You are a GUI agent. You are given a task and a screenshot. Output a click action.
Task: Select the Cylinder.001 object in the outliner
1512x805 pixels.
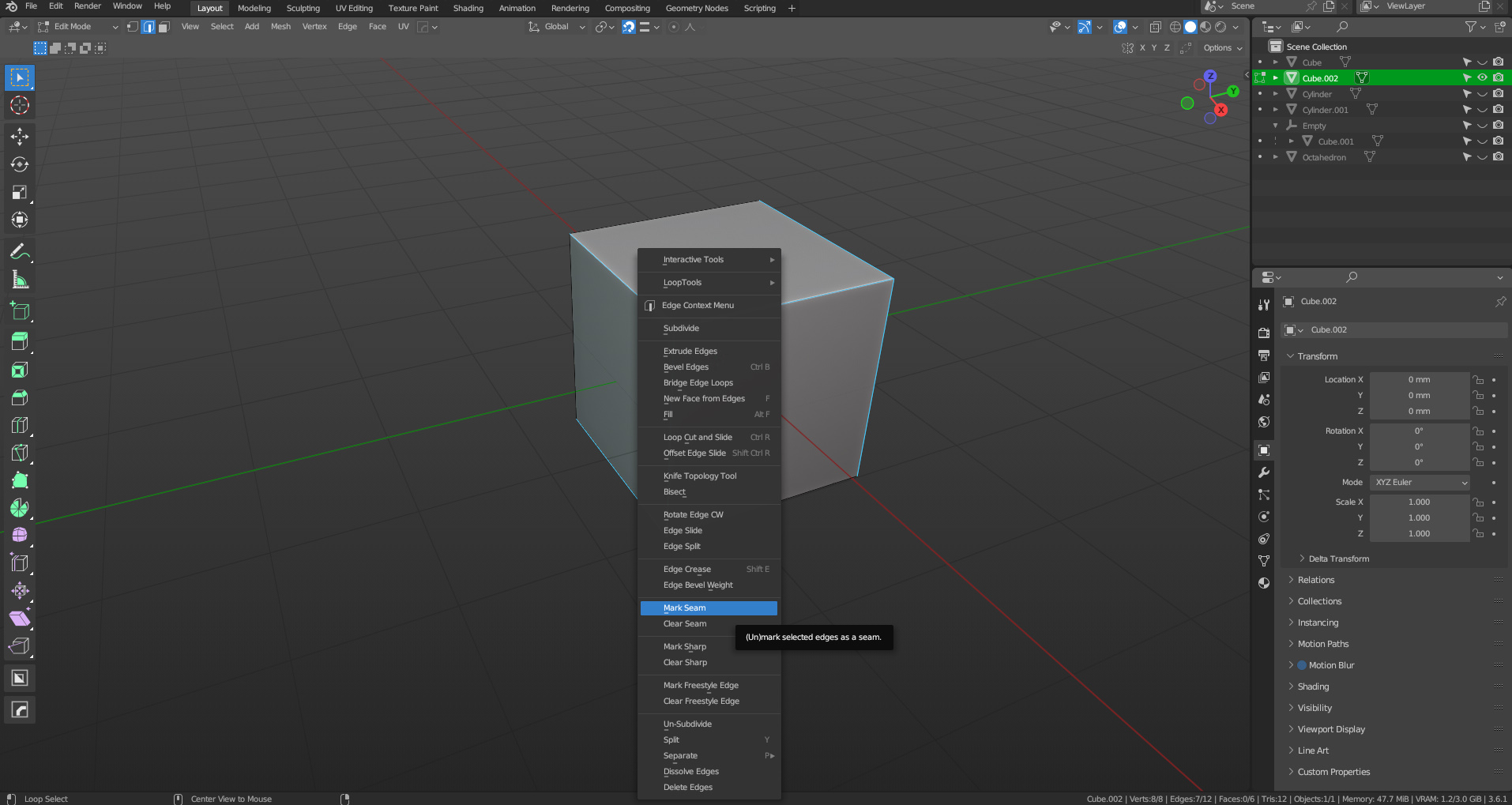[1325, 110]
